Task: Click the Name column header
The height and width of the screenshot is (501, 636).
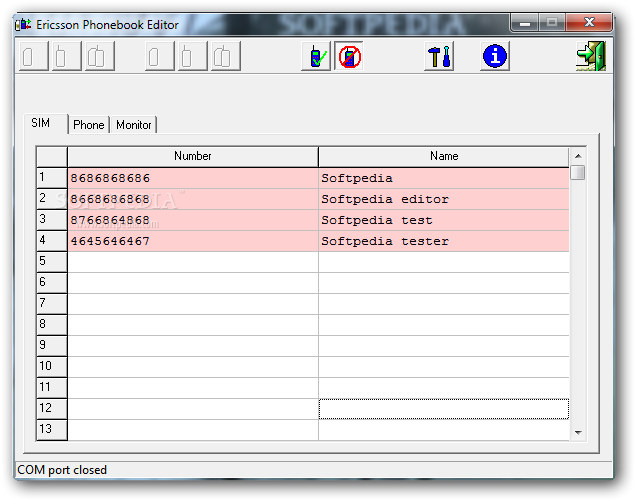Action: (x=444, y=157)
